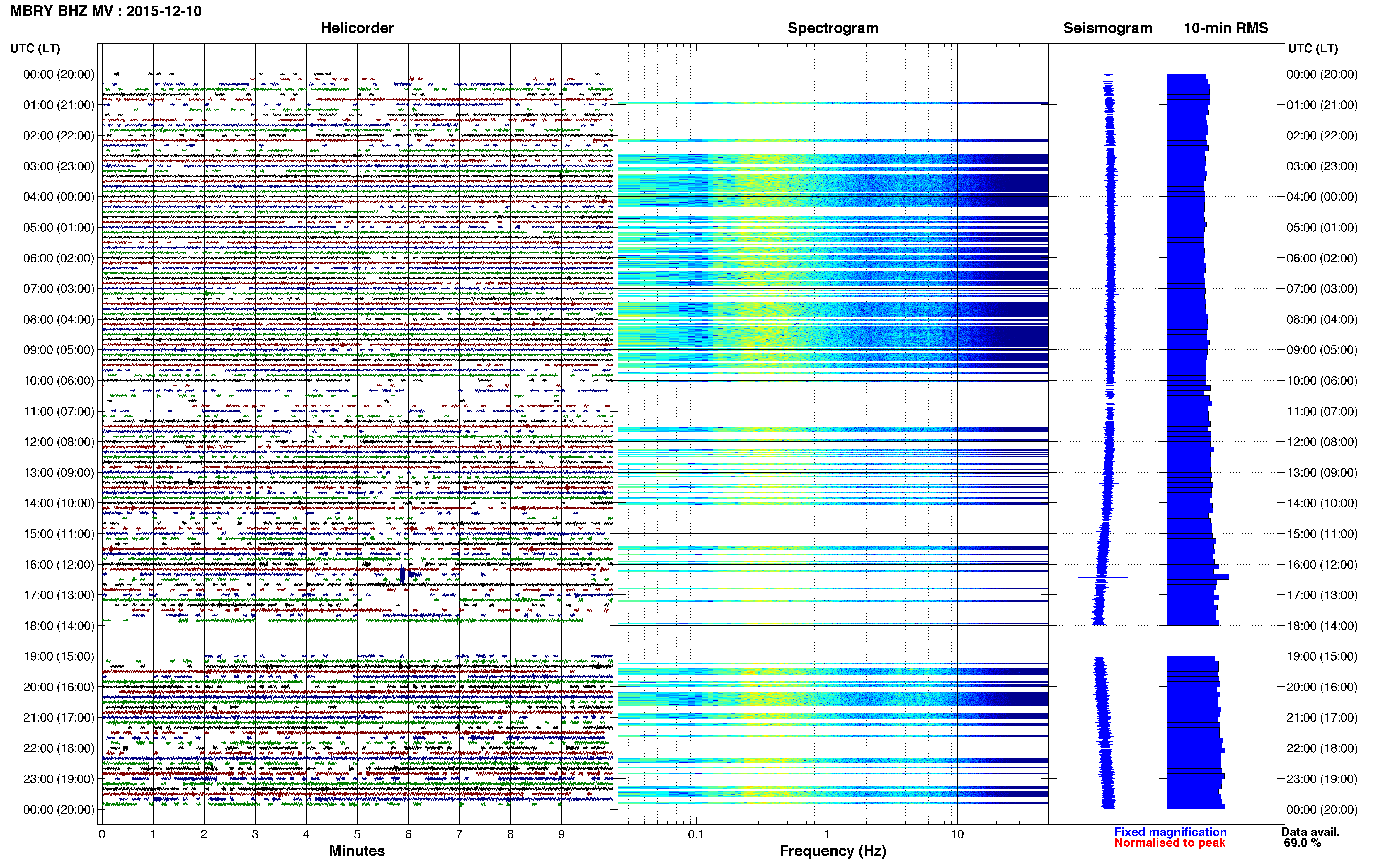This screenshot has height=868, width=1389.
Task: Click left time label '12:00 (08:00)'
Action: [59, 442]
